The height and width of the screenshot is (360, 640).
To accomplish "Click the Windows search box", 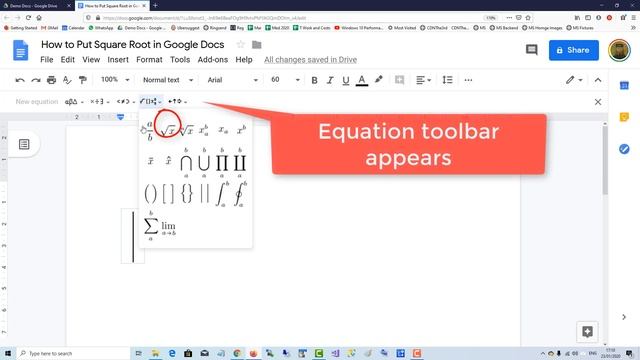I will click(x=74, y=353).
